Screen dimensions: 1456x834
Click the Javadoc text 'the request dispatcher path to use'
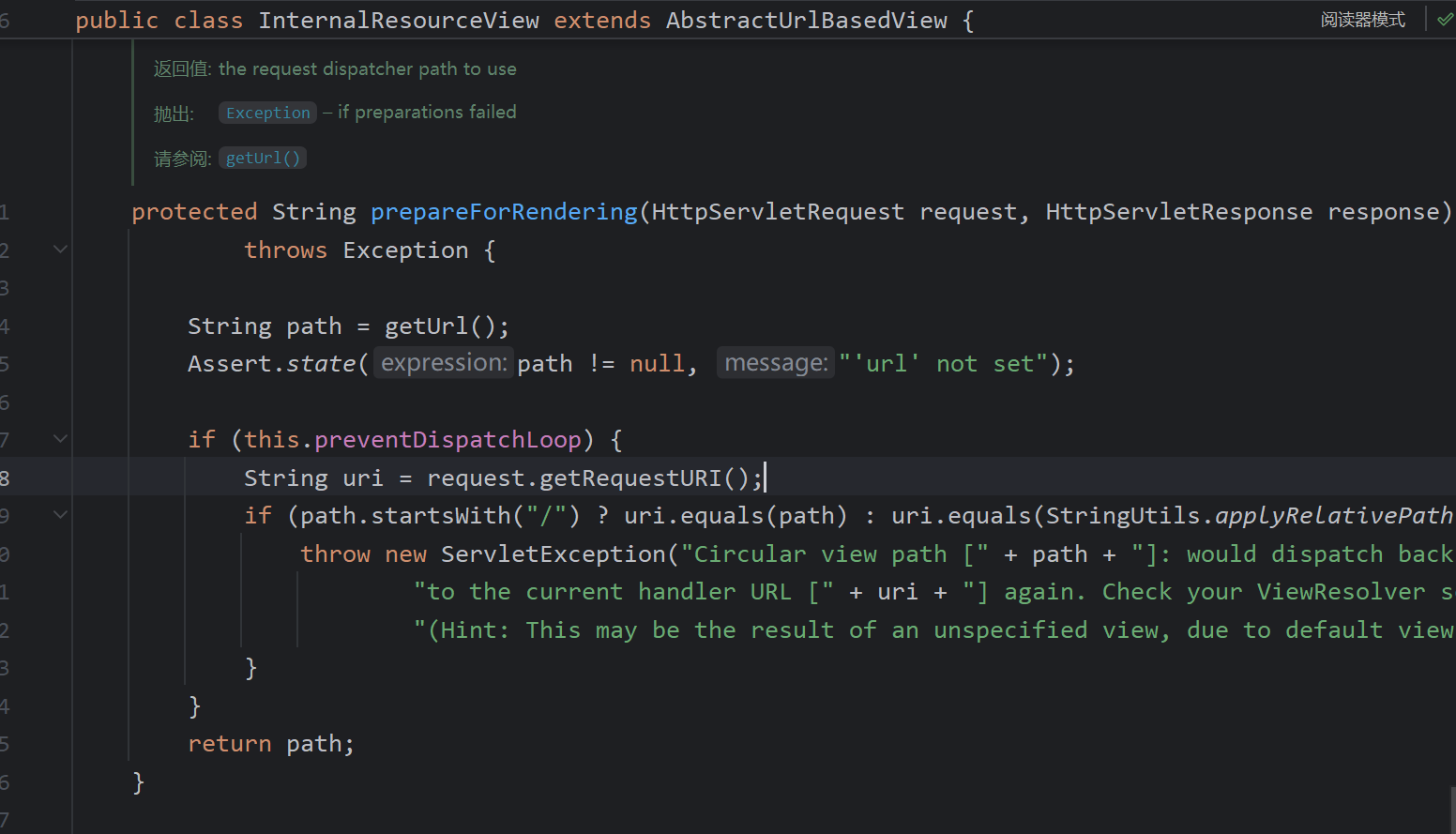point(367,68)
